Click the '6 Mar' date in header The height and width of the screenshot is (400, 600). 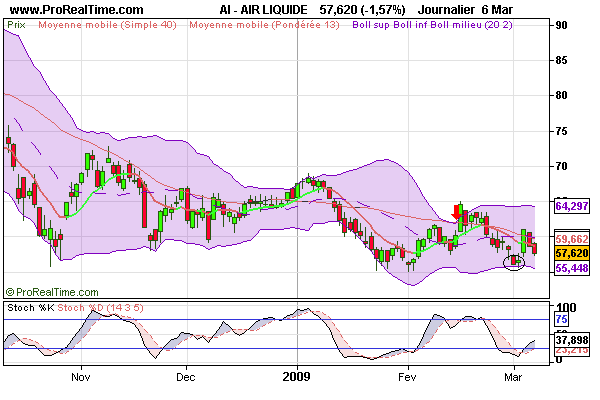click(497, 10)
